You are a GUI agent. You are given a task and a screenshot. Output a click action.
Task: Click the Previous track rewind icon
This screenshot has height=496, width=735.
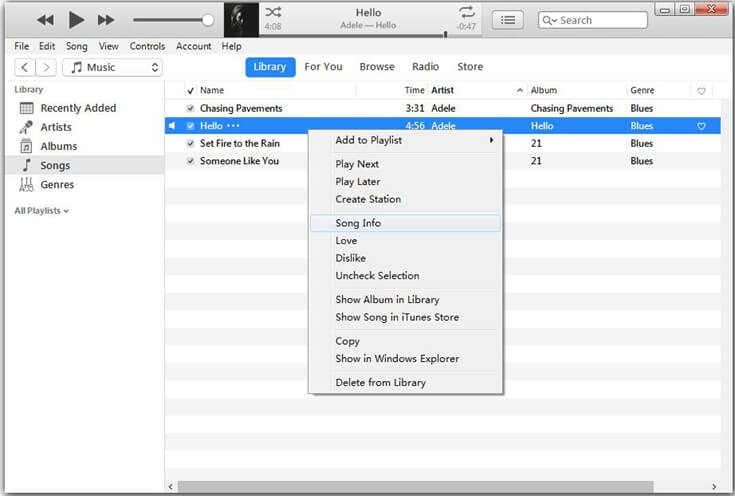45,20
